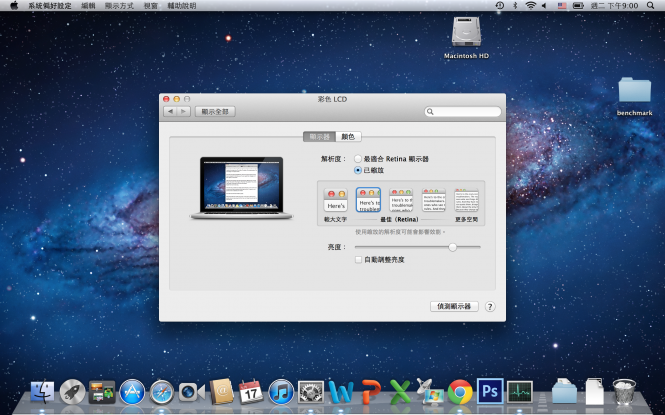Open the blue folder stack in Dock
665x415 pixels.
point(564,391)
